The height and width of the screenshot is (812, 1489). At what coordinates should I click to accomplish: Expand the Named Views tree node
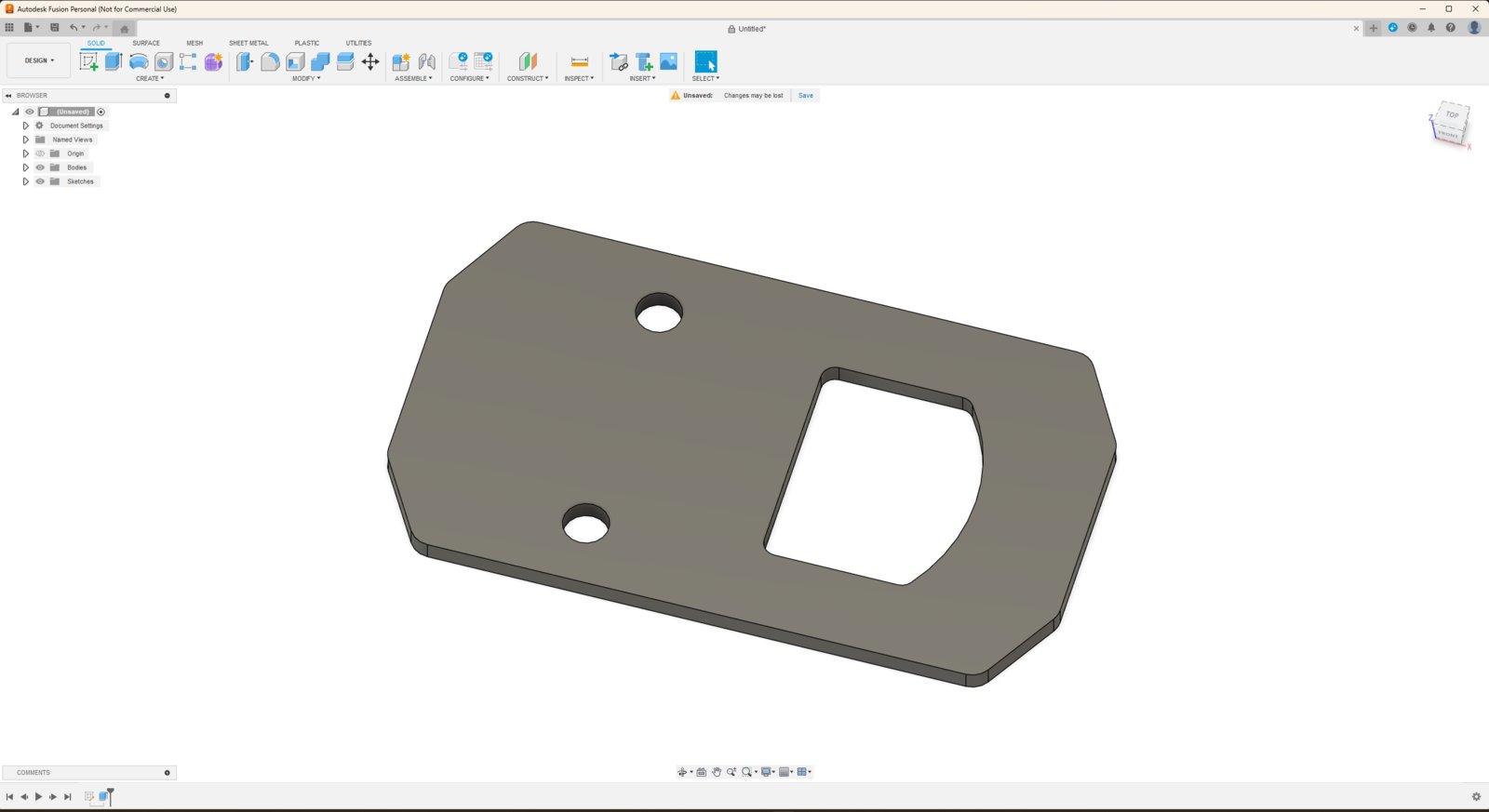[25, 140]
